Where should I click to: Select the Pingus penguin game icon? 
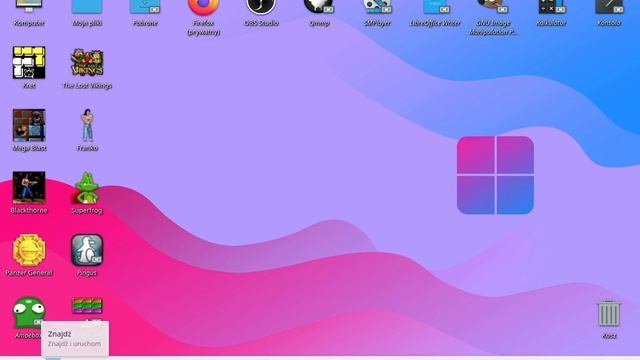[x=87, y=250]
